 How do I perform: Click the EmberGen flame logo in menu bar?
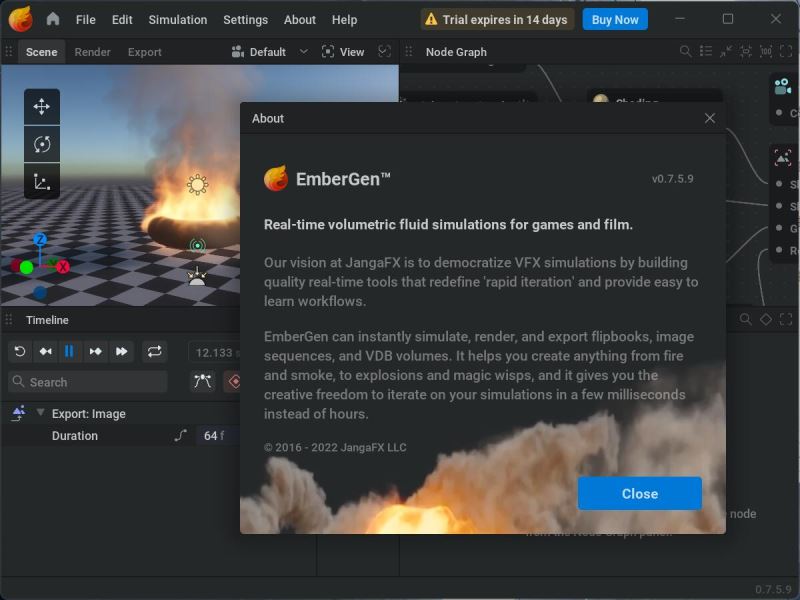coord(20,19)
